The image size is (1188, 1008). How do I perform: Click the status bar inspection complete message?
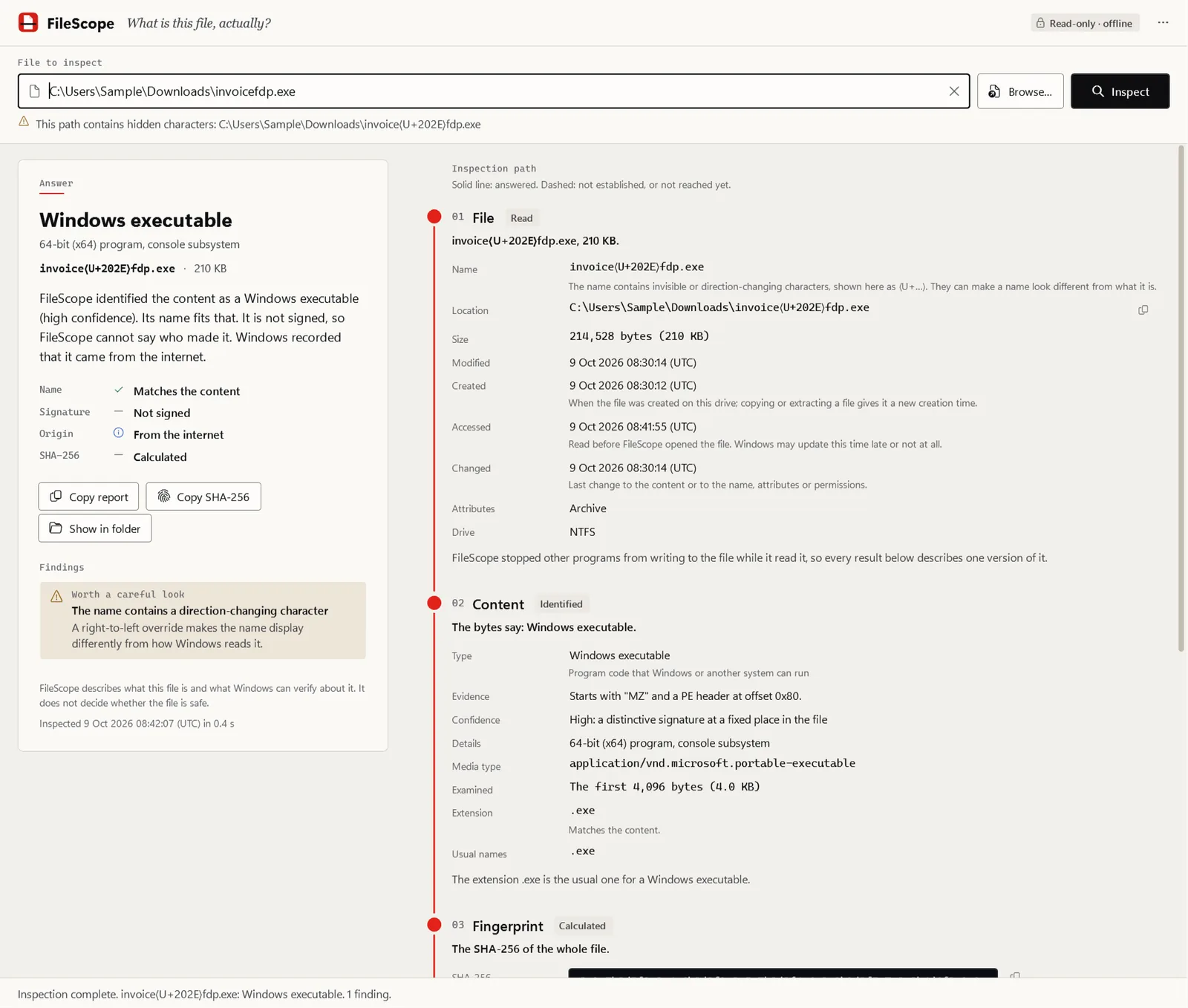tap(204, 994)
